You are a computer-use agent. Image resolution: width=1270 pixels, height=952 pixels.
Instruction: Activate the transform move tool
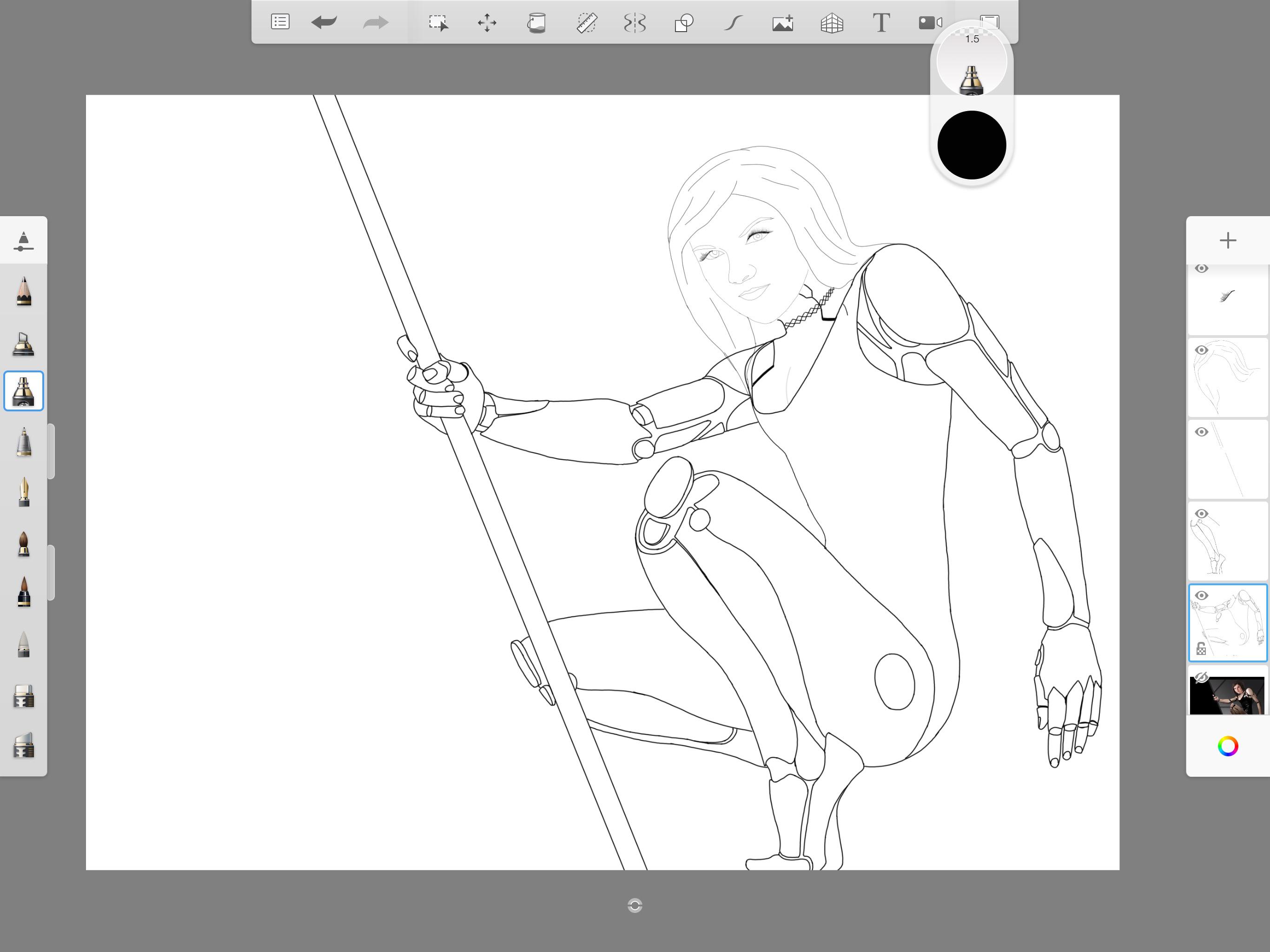pyautogui.click(x=487, y=23)
